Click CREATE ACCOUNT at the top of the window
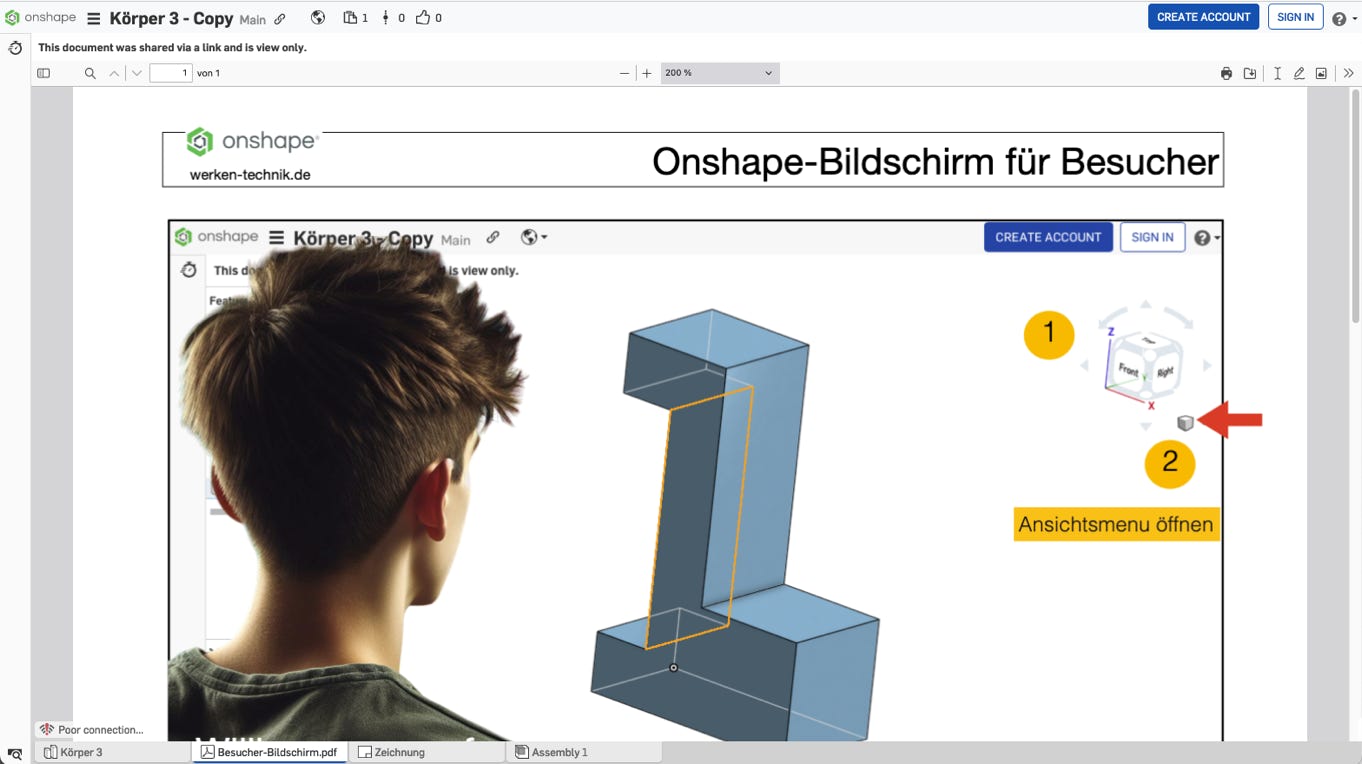This screenshot has height=764, width=1362. 1203,17
